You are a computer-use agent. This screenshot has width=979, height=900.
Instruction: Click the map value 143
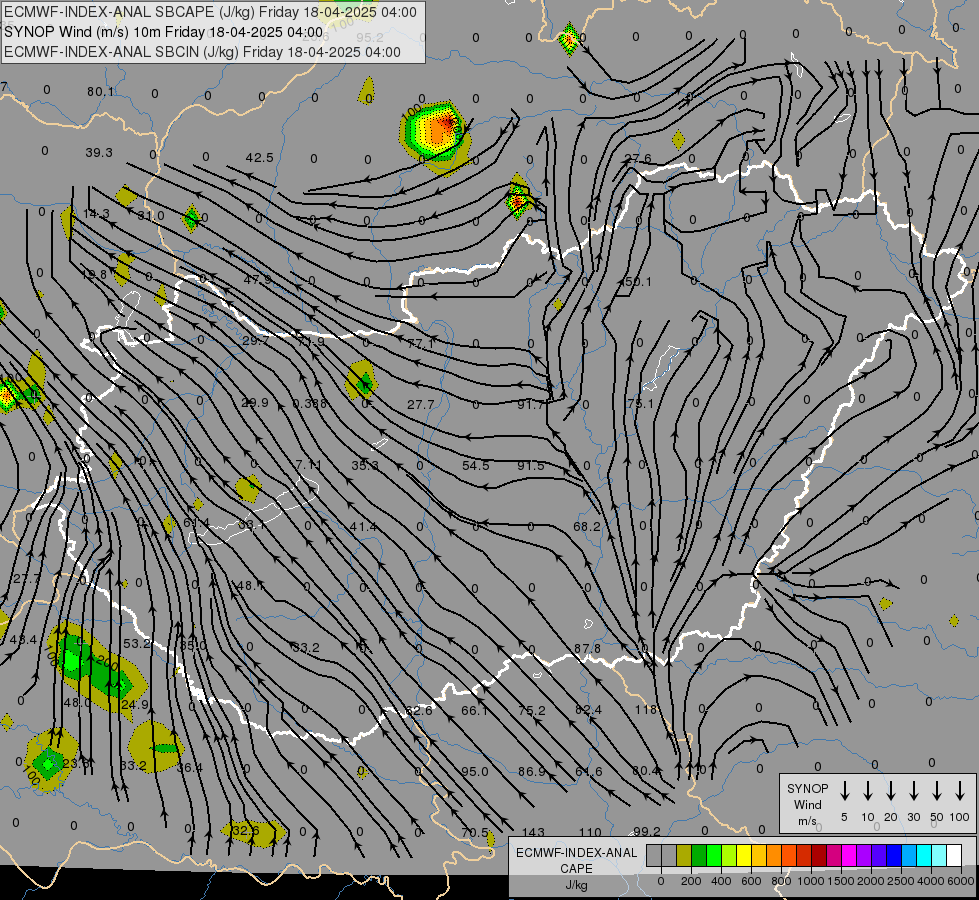pos(533,833)
